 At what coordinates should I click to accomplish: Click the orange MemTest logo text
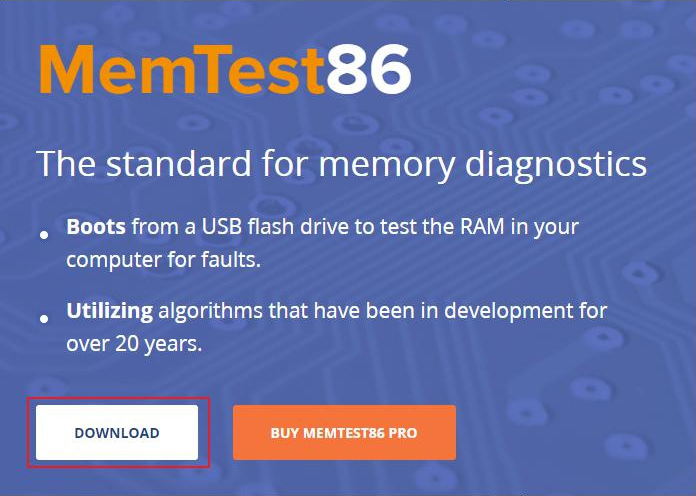click(x=182, y=70)
